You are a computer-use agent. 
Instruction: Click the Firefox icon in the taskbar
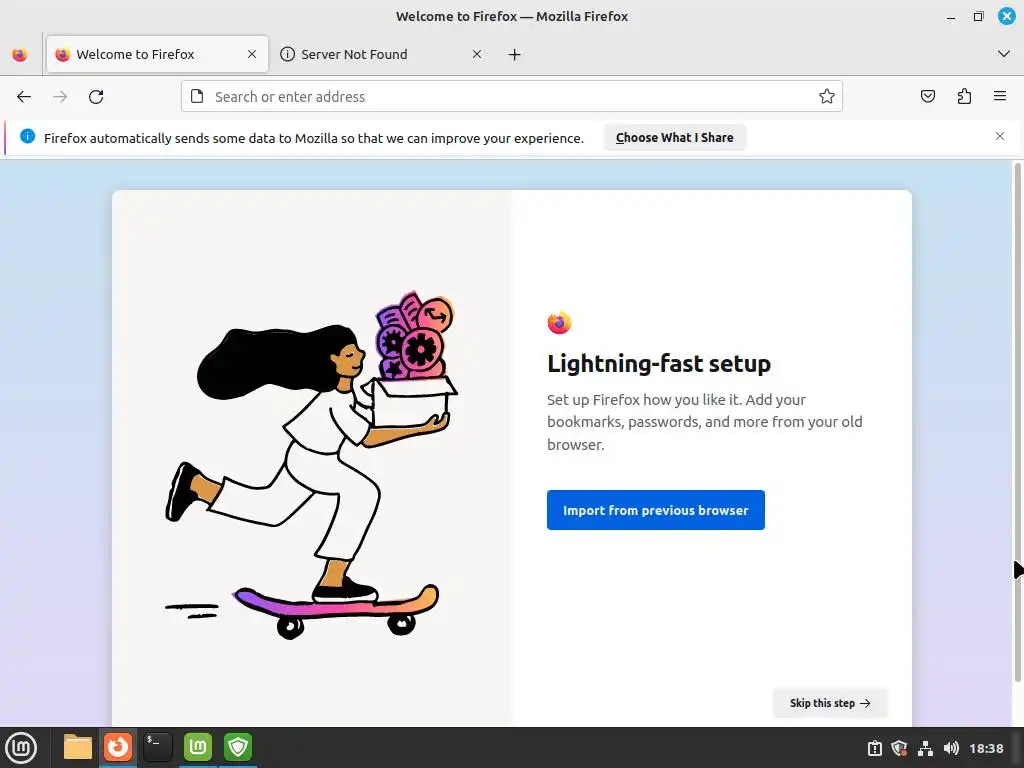[x=118, y=747]
